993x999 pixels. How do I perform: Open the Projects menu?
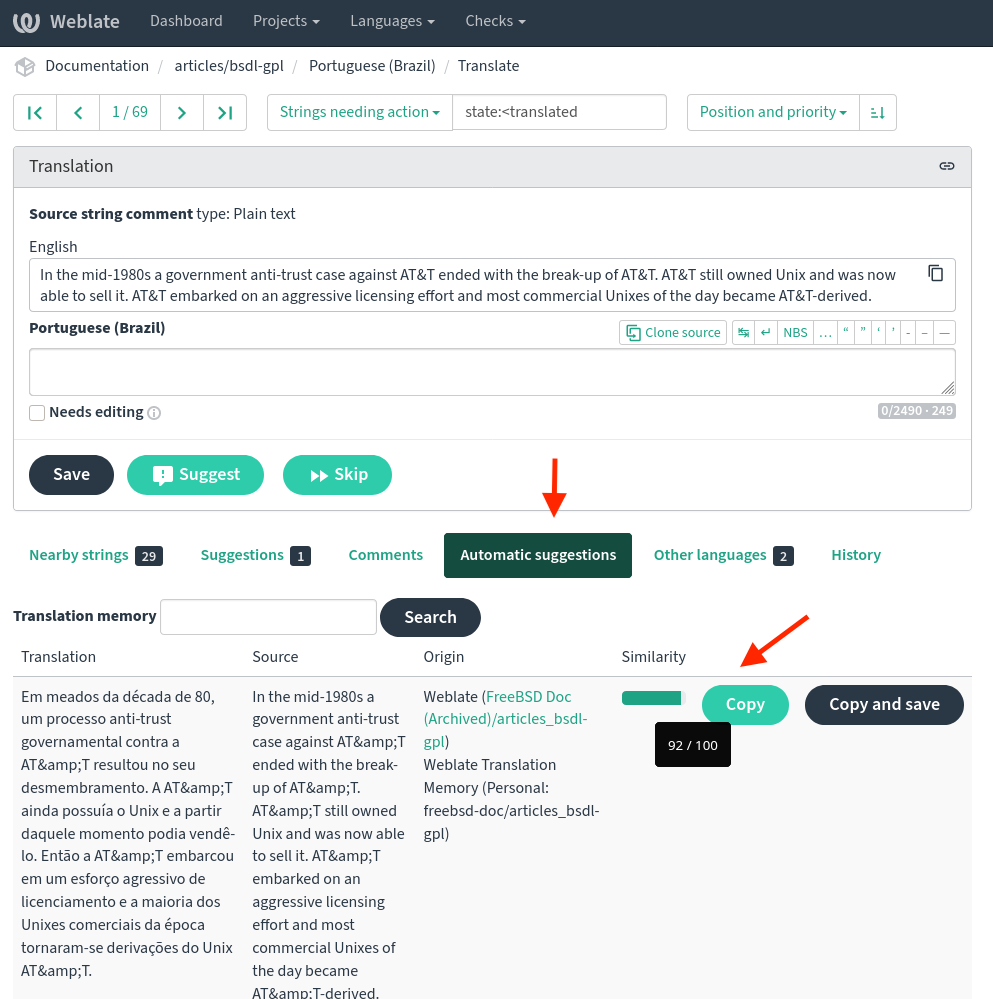click(286, 21)
